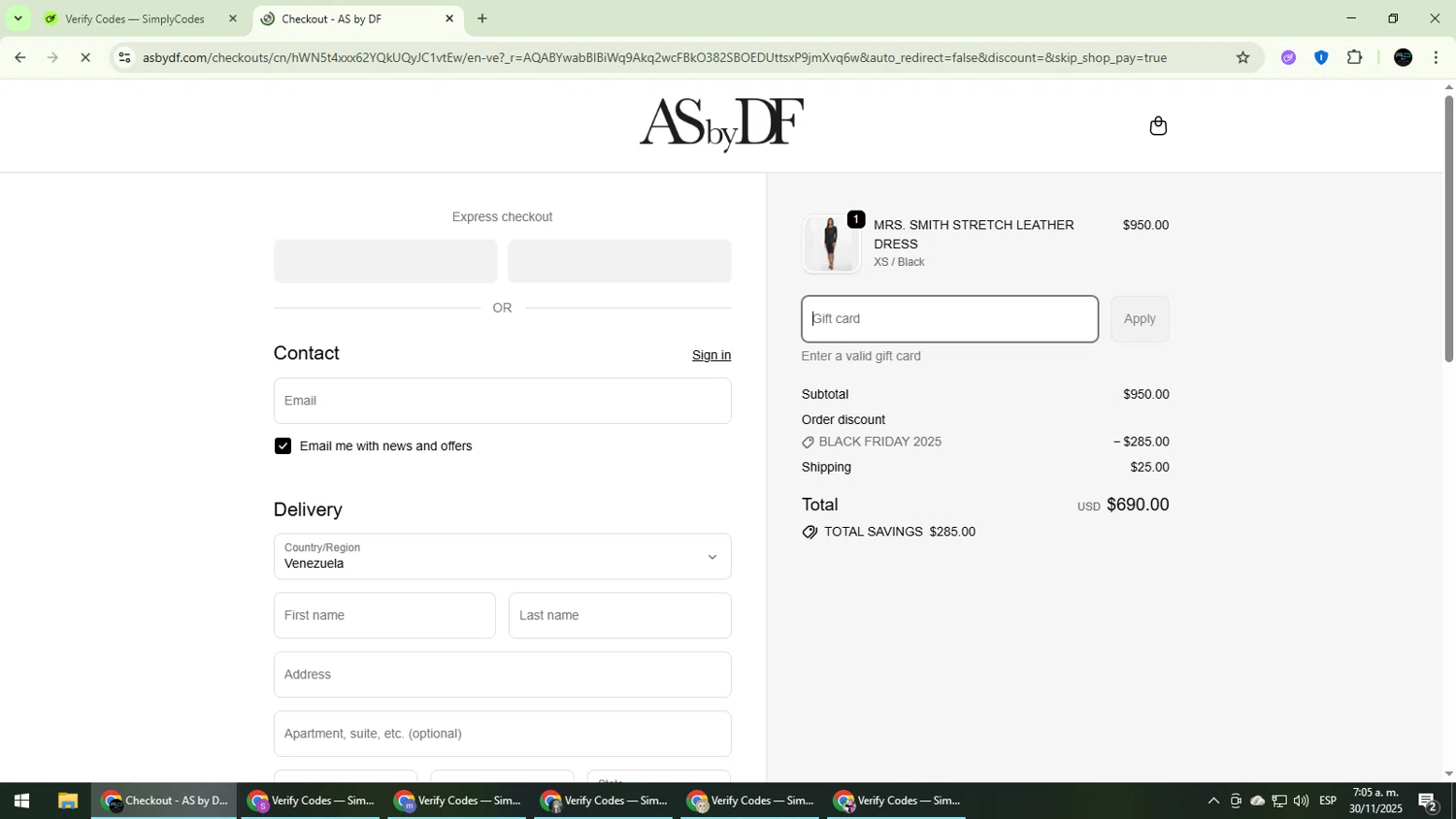Open the Windows Start menu

tap(21, 802)
